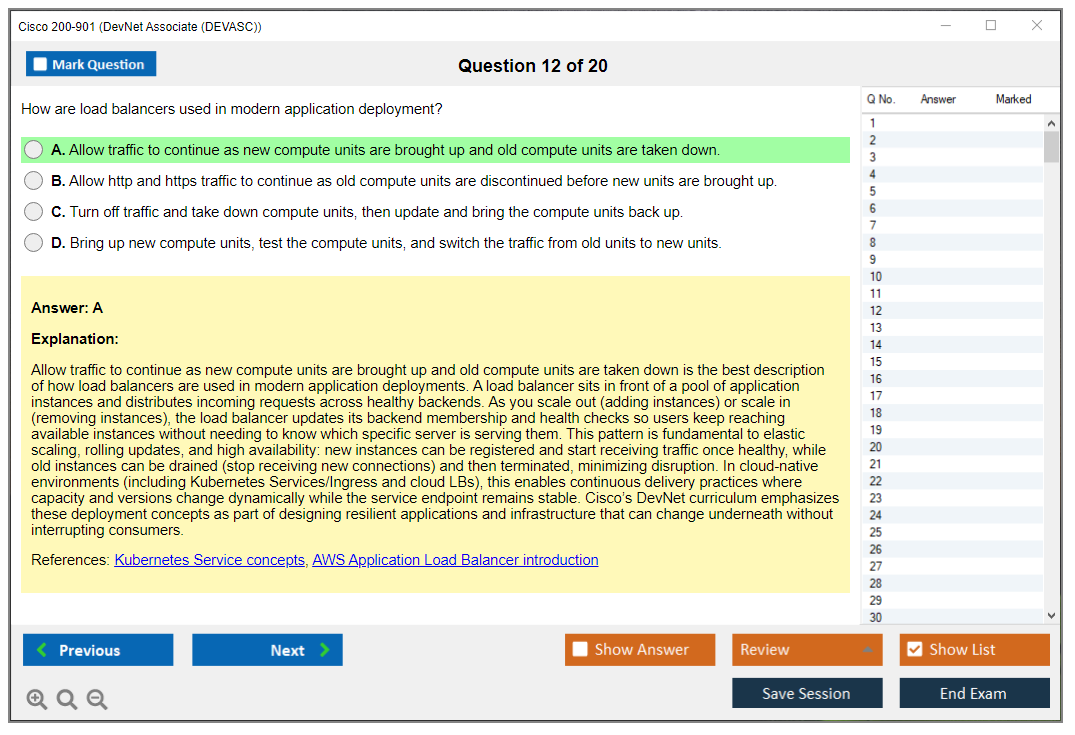Image resolution: width=1075 pixels, height=735 pixels.
Task: Choose answer option B radio button
Action: [x=34, y=181]
